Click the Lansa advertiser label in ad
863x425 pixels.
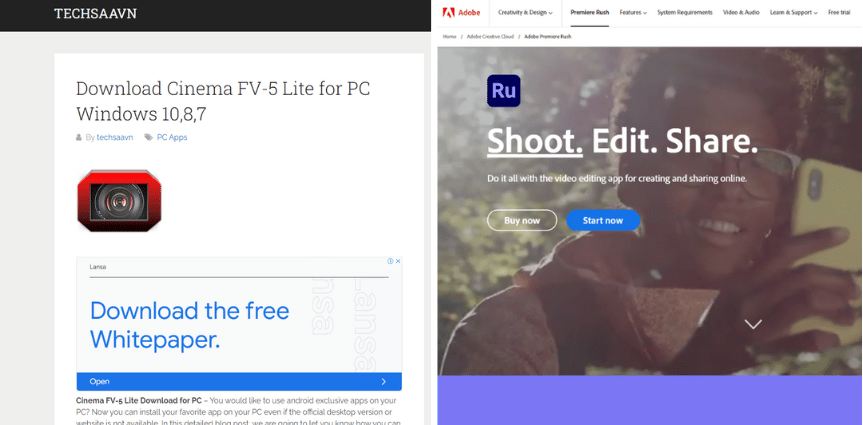click(x=97, y=266)
